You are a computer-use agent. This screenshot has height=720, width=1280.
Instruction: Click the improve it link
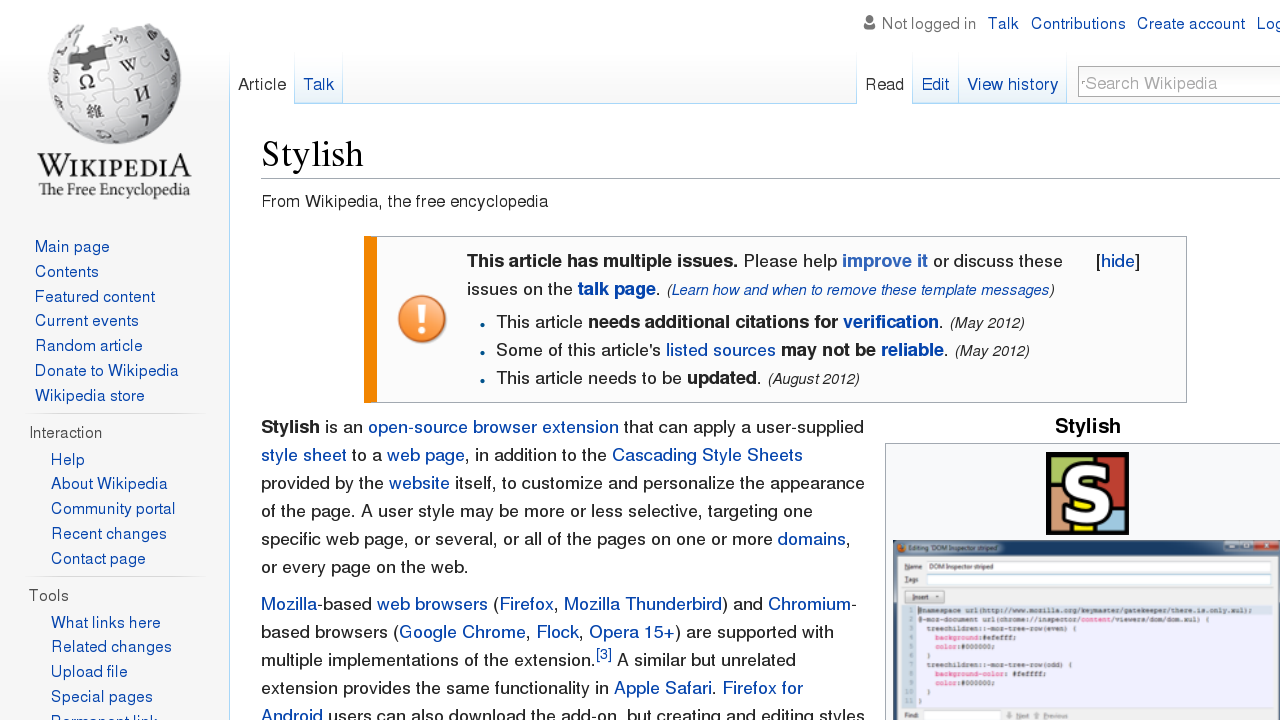[885, 261]
